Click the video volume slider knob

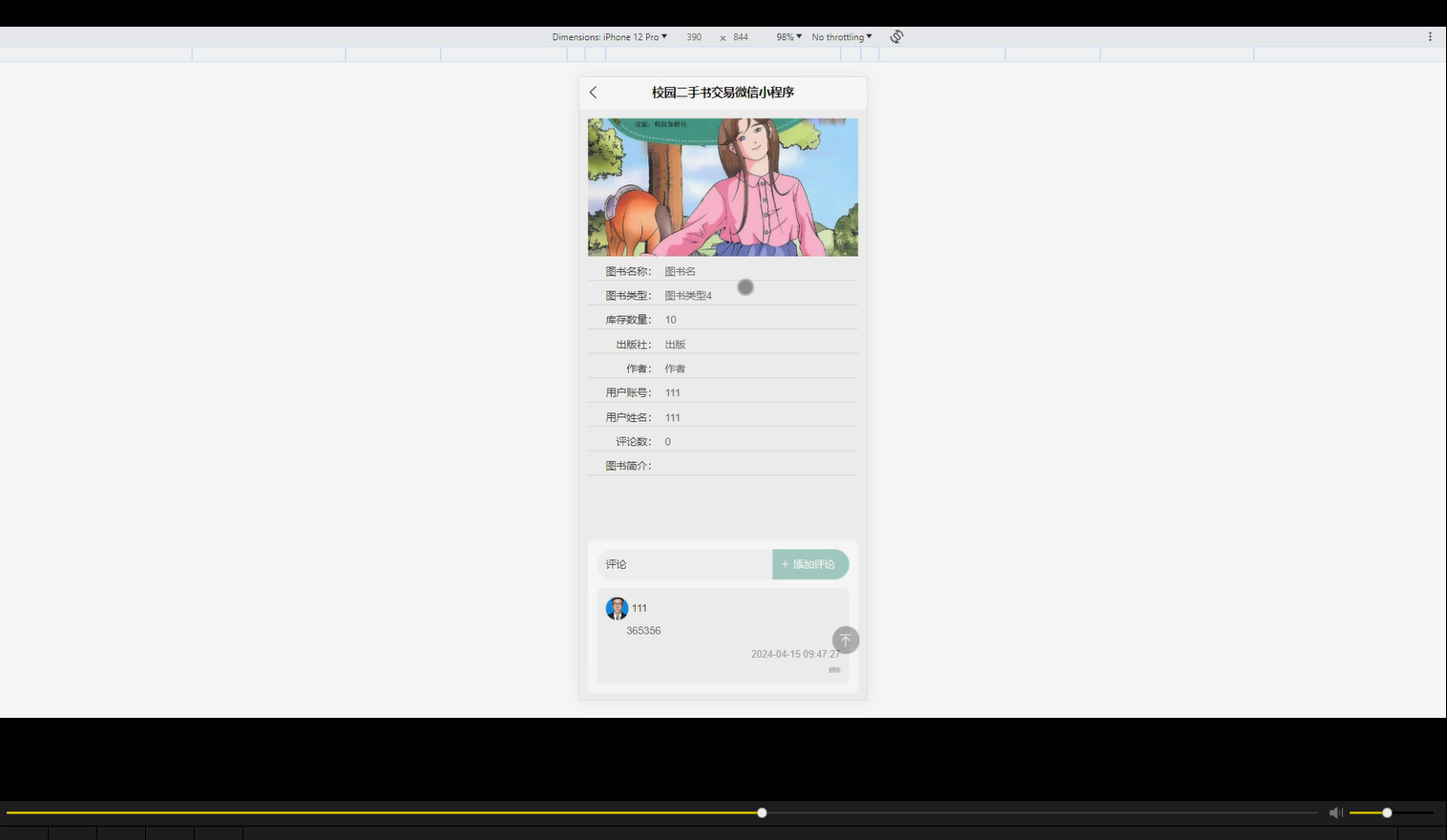[x=1387, y=812]
